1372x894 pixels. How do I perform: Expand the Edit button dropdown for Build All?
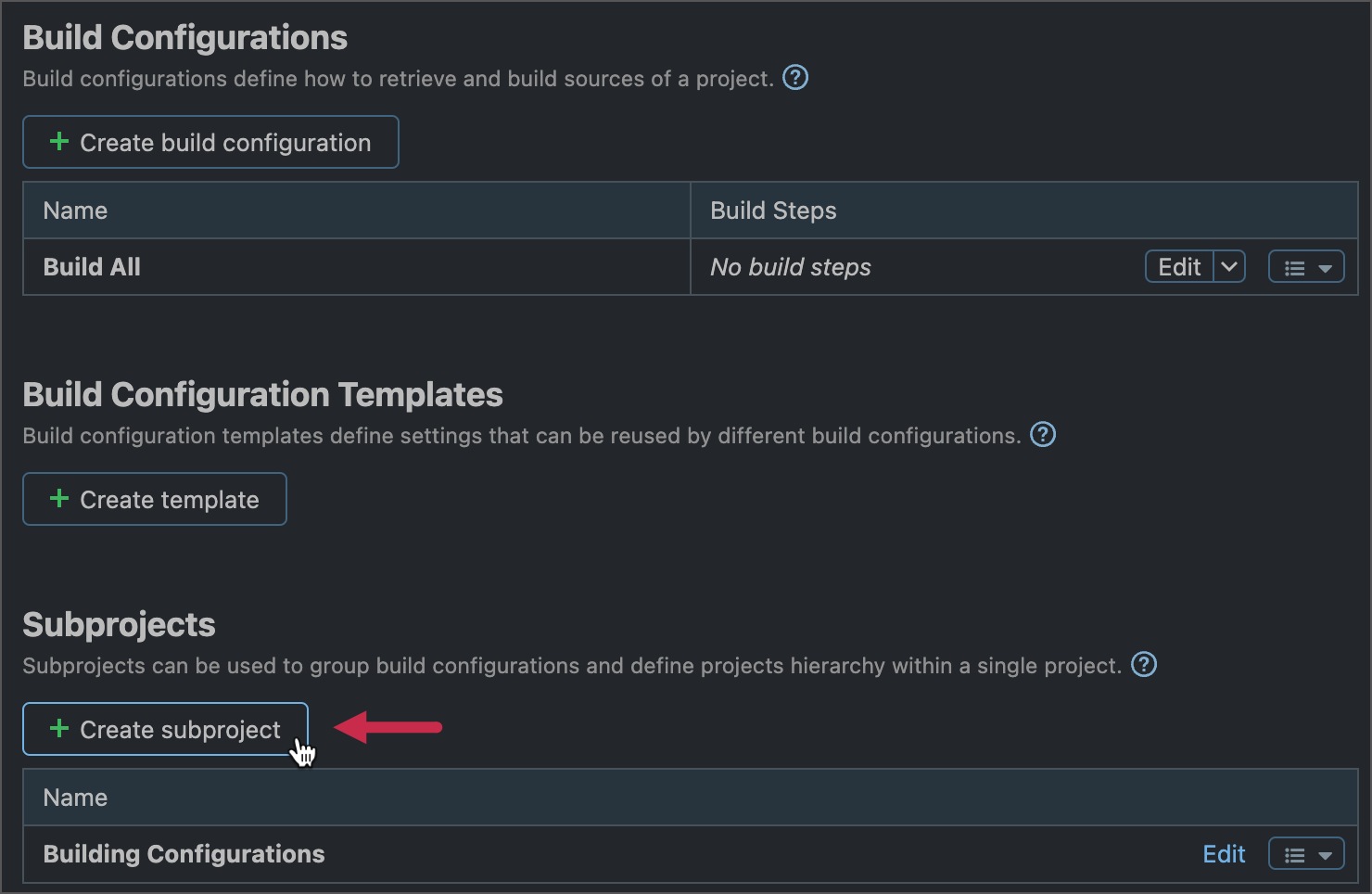(1229, 266)
